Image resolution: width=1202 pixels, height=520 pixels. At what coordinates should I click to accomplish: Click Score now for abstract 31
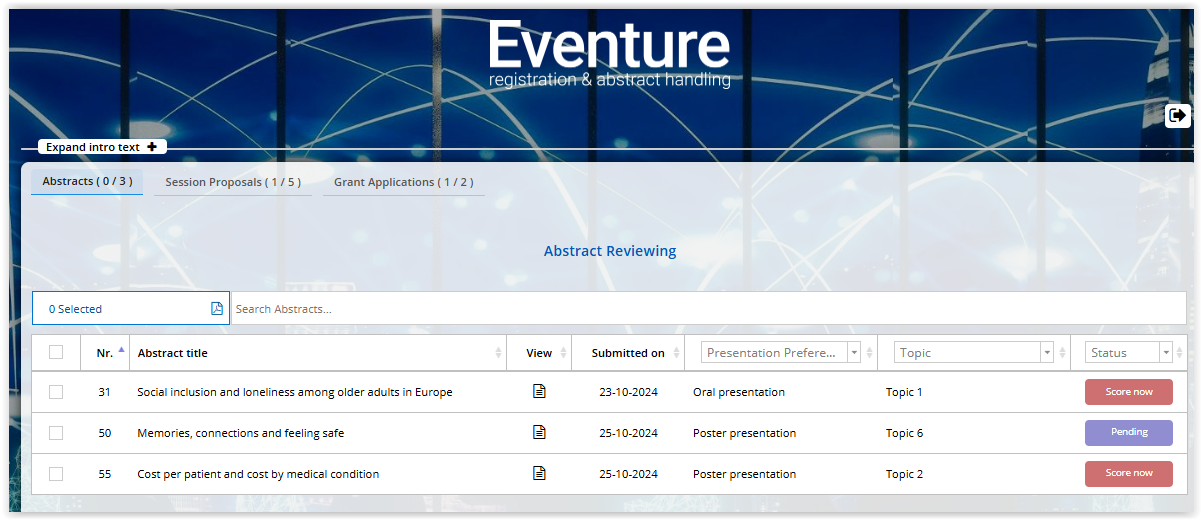click(x=1129, y=392)
